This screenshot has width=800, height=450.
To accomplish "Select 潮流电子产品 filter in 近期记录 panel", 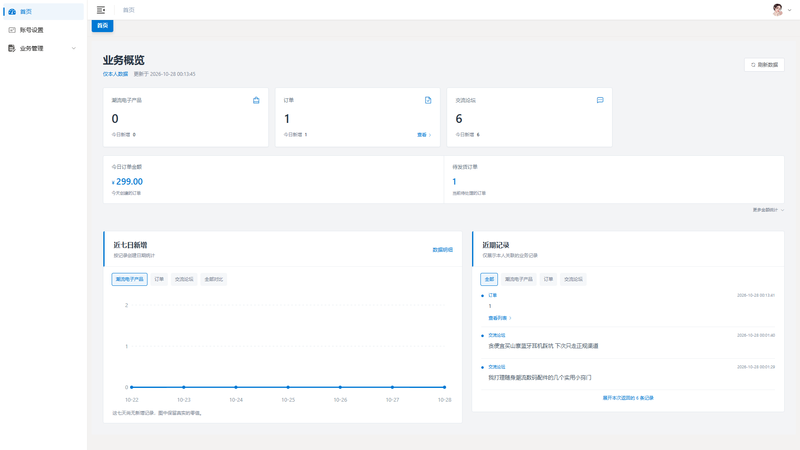I will pos(519,279).
